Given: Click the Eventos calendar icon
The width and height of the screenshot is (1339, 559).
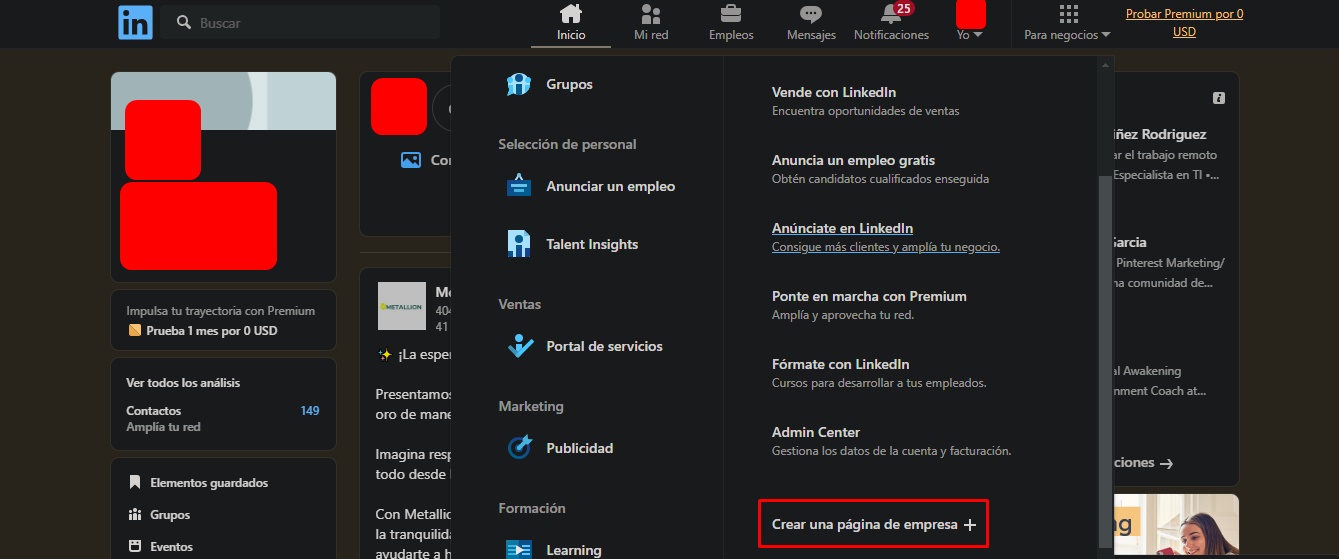Looking at the screenshot, I should 135,547.
